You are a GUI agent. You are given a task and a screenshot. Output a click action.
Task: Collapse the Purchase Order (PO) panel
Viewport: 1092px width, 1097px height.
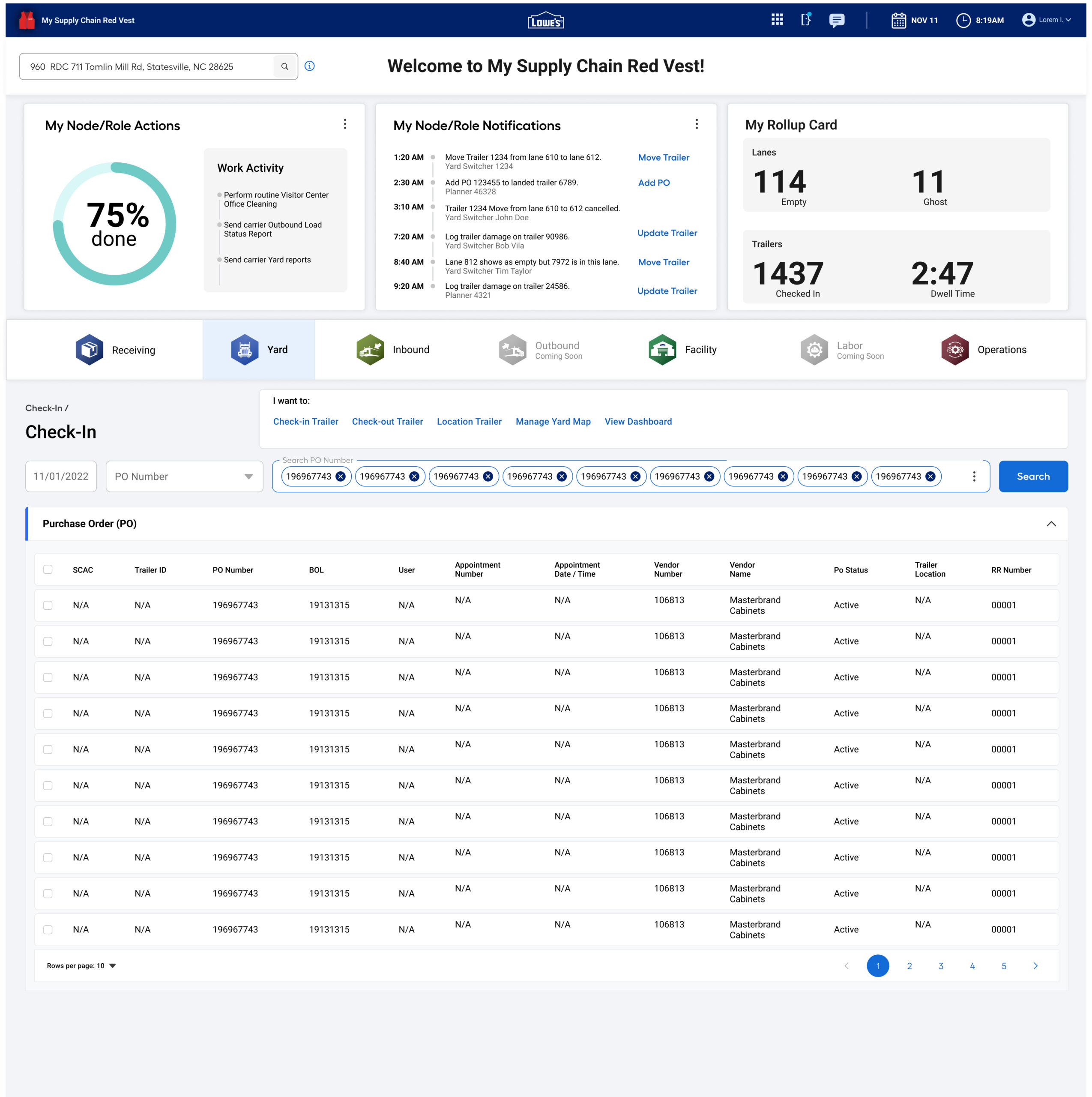pos(1052,524)
